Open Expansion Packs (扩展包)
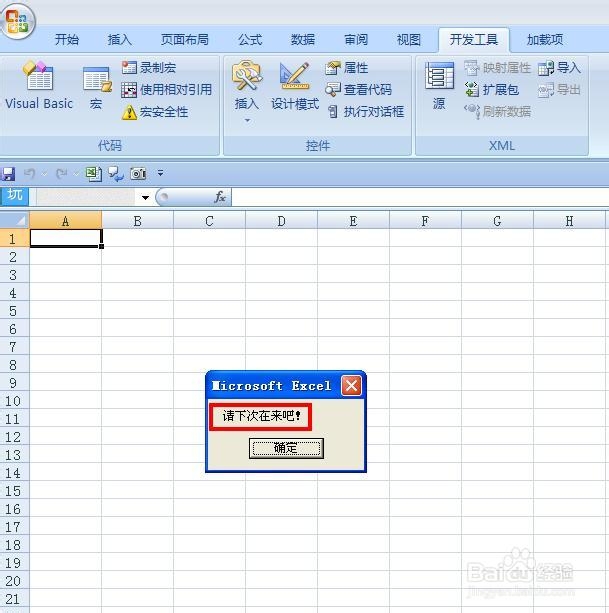 491,90
